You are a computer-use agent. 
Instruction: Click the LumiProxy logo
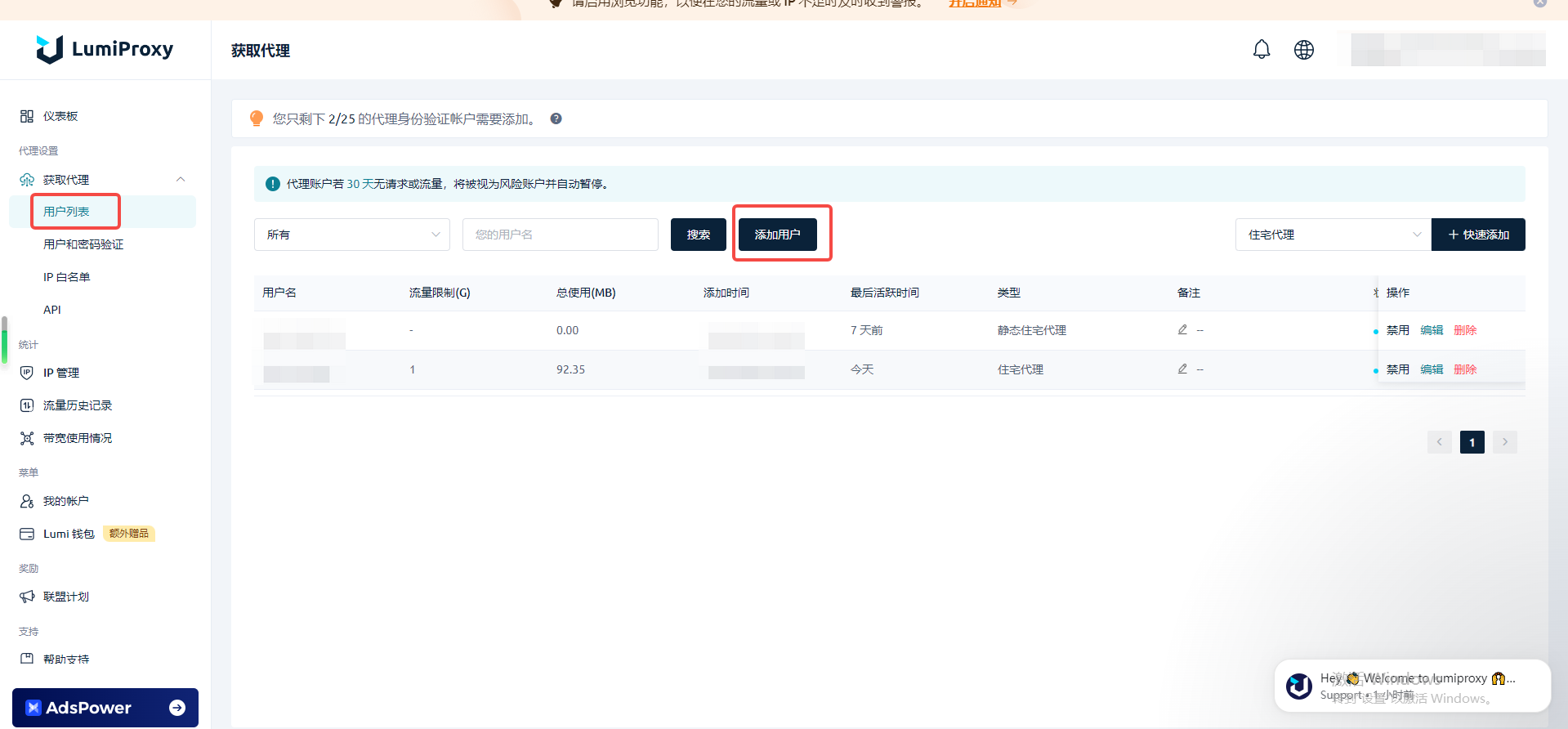pos(105,49)
